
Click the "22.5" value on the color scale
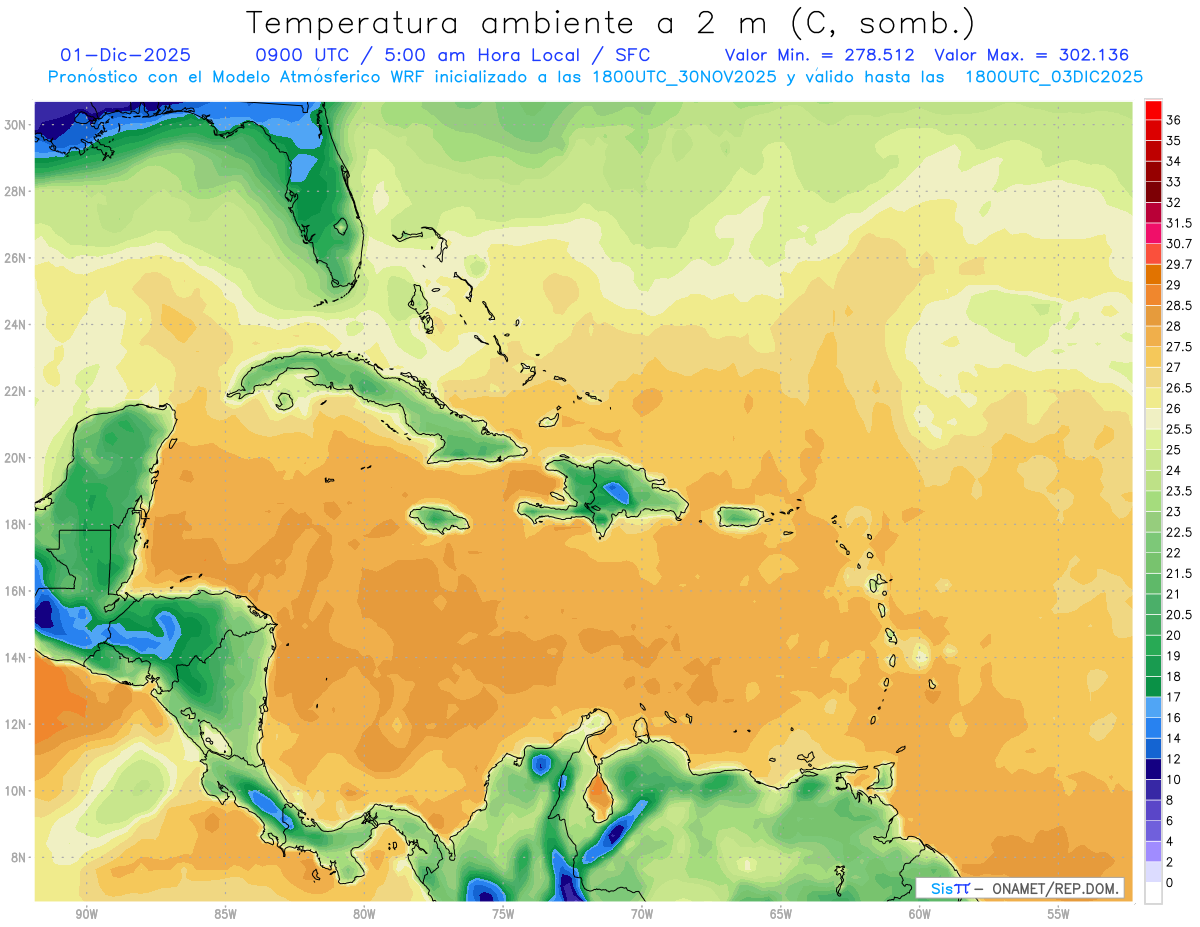[x=1179, y=532]
